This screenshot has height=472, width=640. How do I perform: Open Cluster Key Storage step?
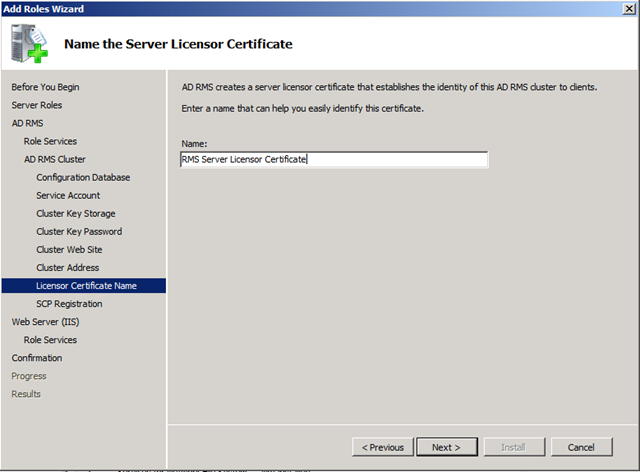coord(76,213)
